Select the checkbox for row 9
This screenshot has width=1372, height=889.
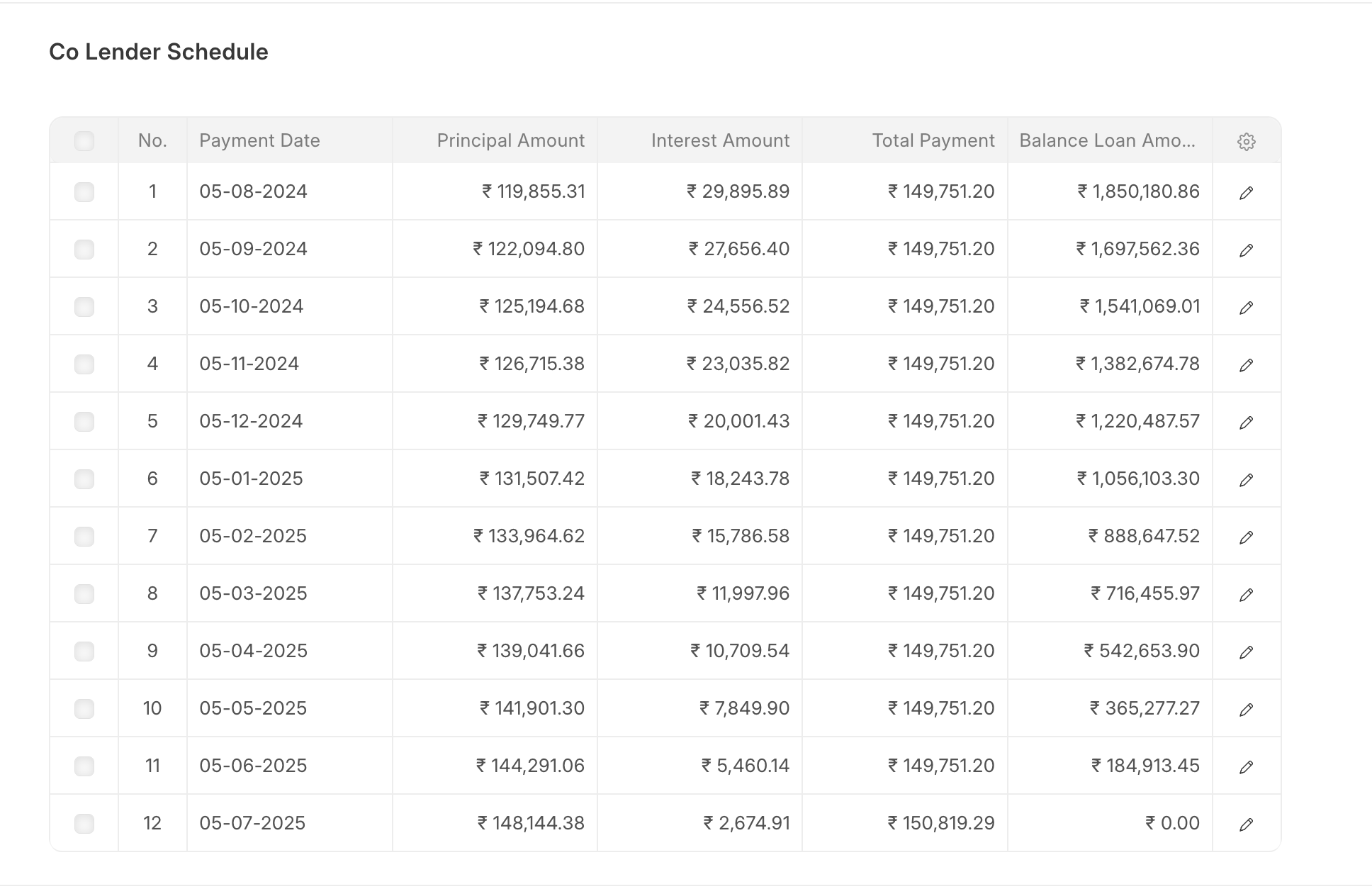click(84, 651)
